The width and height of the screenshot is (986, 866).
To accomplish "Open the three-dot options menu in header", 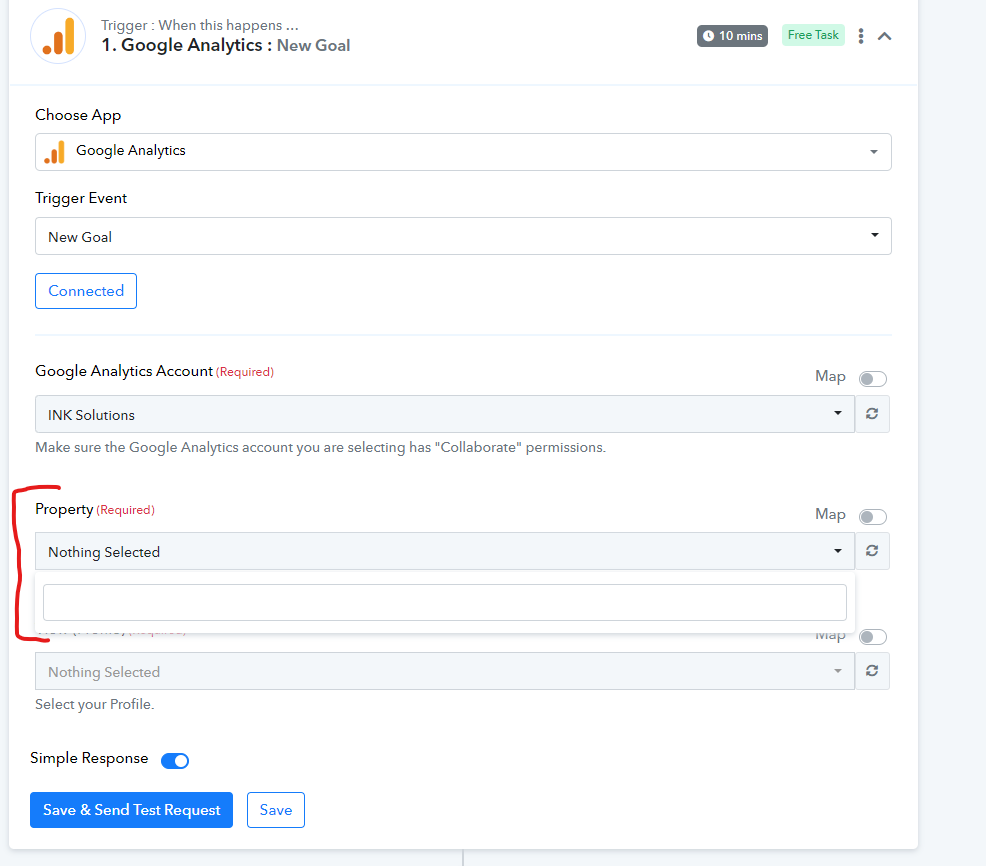I will tap(861, 36).
